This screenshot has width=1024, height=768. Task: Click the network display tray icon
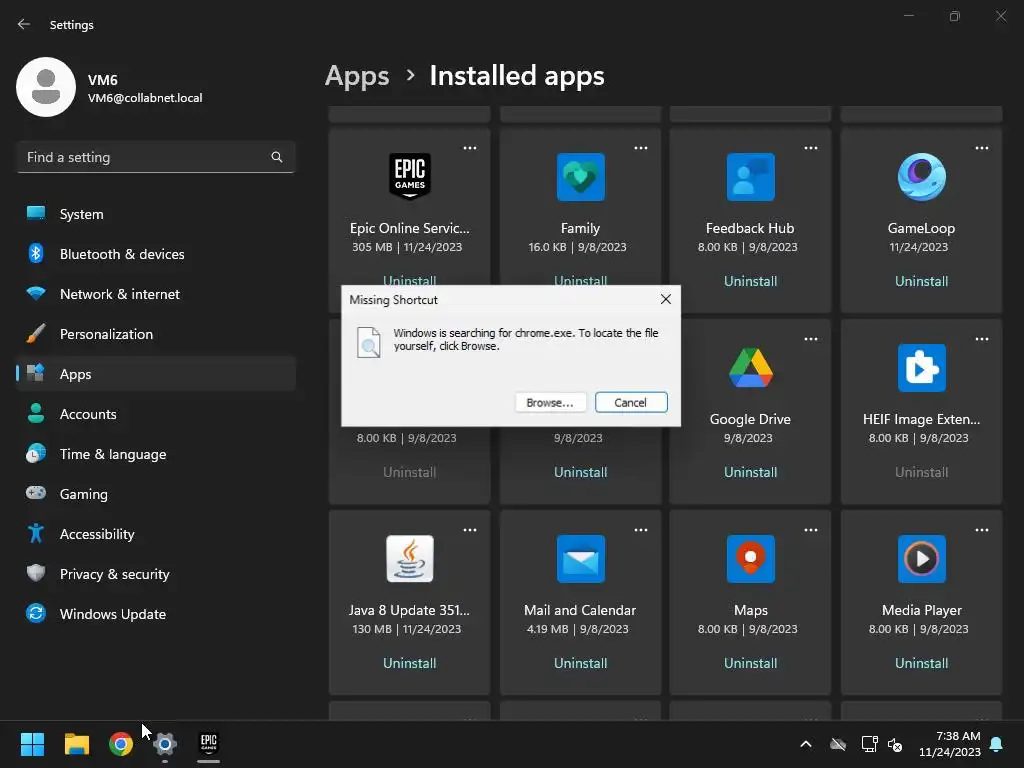tap(869, 744)
